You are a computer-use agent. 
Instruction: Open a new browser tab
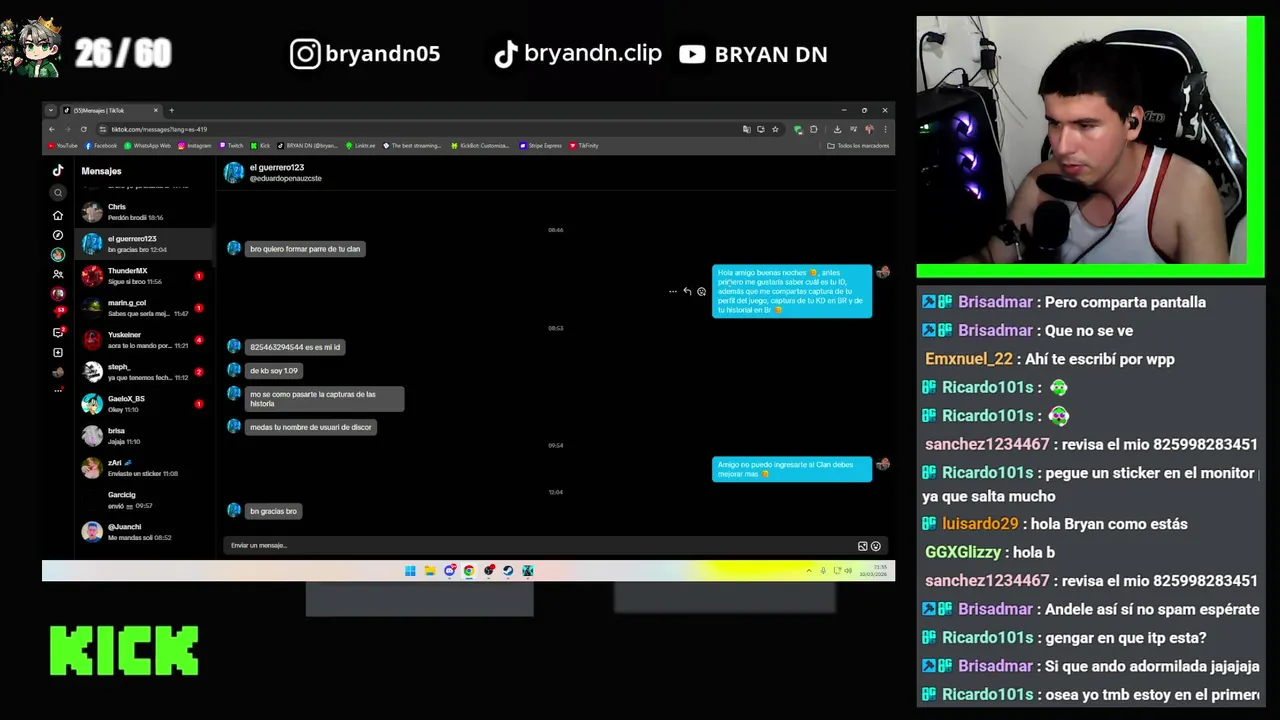tap(171, 110)
